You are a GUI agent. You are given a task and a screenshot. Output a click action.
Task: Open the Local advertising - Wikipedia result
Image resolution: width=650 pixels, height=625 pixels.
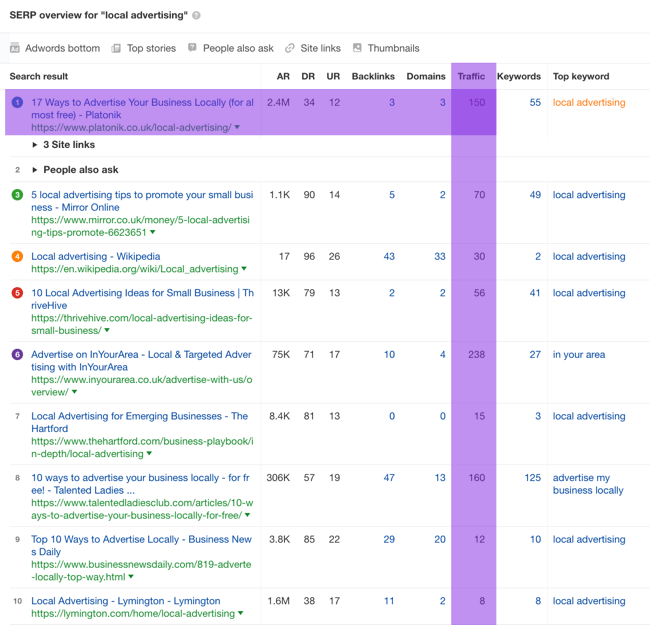pyautogui.click(x=96, y=257)
